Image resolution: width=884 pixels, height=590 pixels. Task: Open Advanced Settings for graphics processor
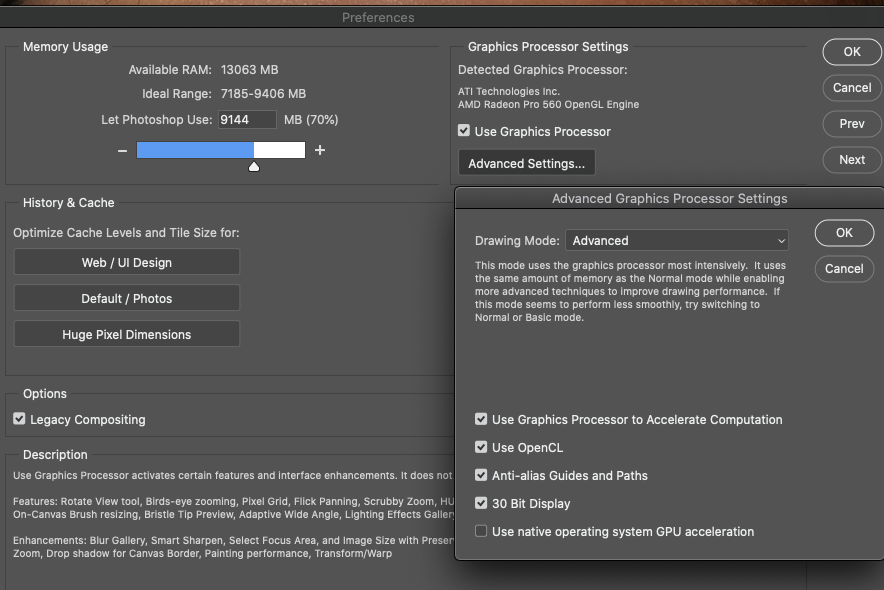[x=526, y=161]
